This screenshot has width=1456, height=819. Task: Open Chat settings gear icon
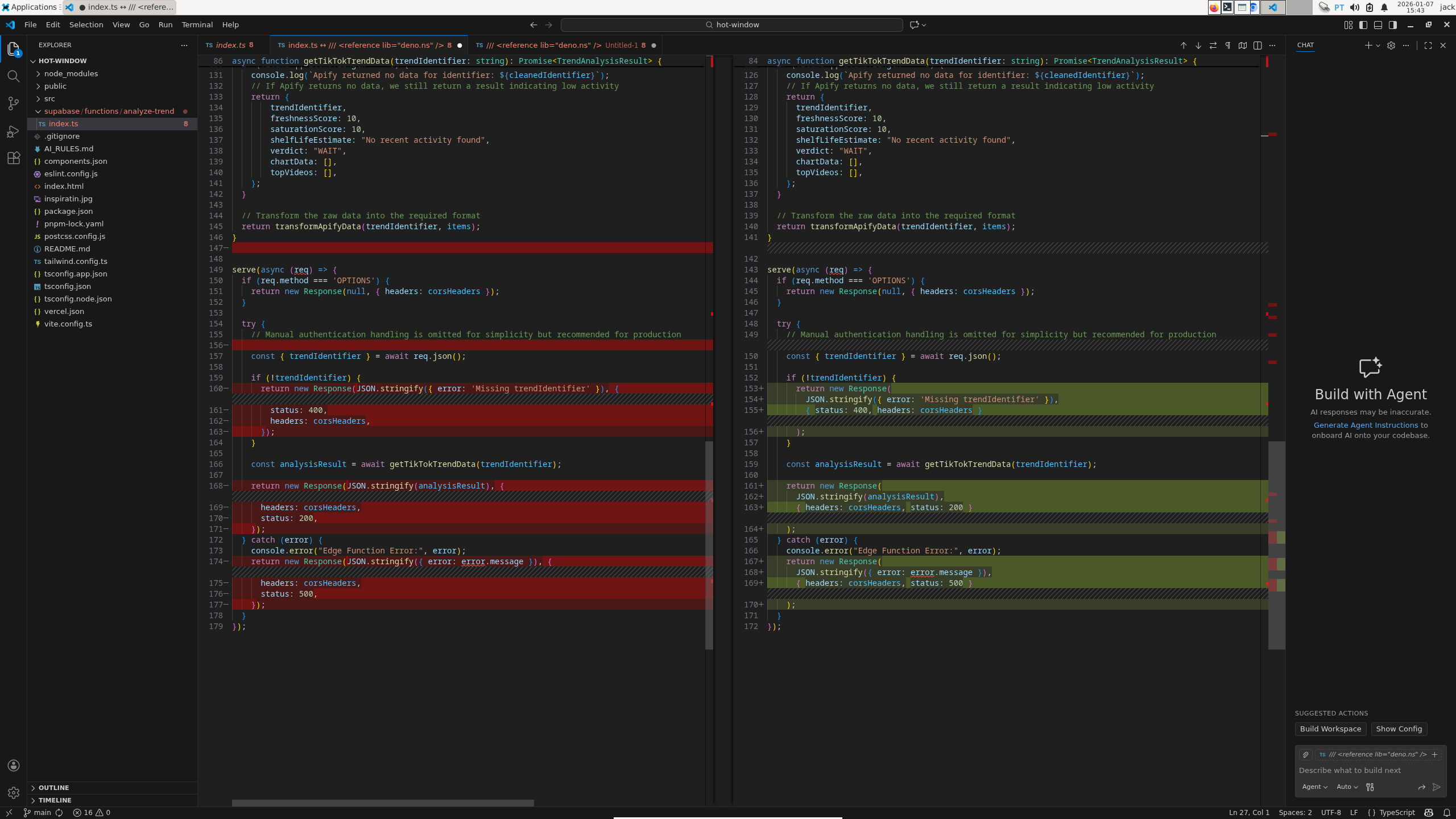pos(1391,45)
